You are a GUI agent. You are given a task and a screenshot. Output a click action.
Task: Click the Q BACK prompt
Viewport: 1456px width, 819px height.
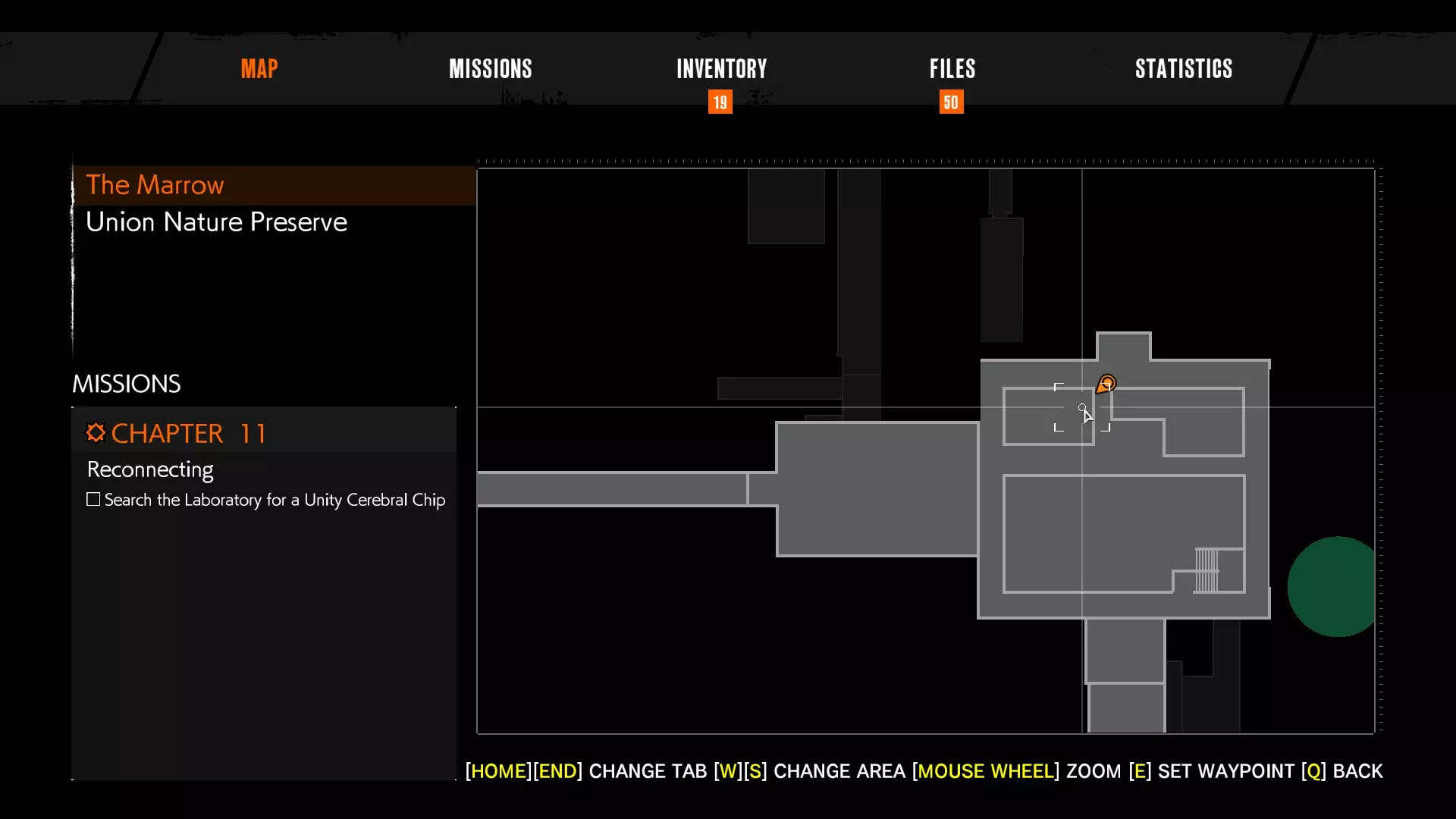(1342, 771)
